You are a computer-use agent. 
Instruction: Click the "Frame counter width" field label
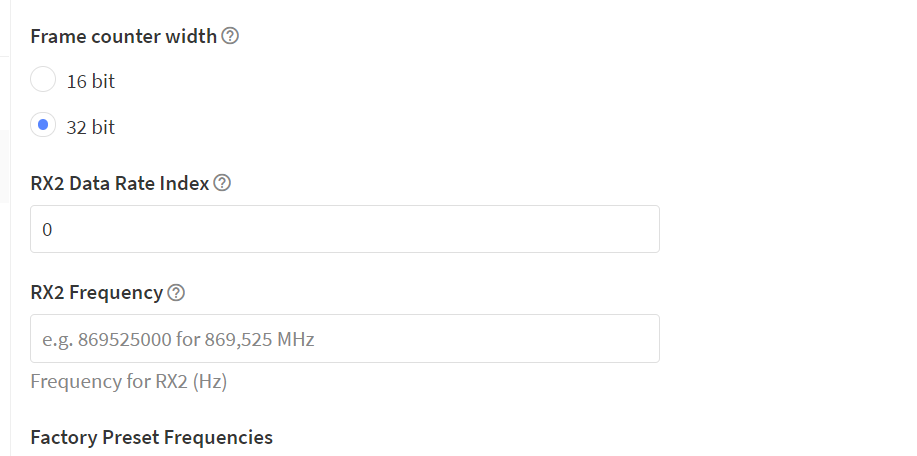[123, 36]
